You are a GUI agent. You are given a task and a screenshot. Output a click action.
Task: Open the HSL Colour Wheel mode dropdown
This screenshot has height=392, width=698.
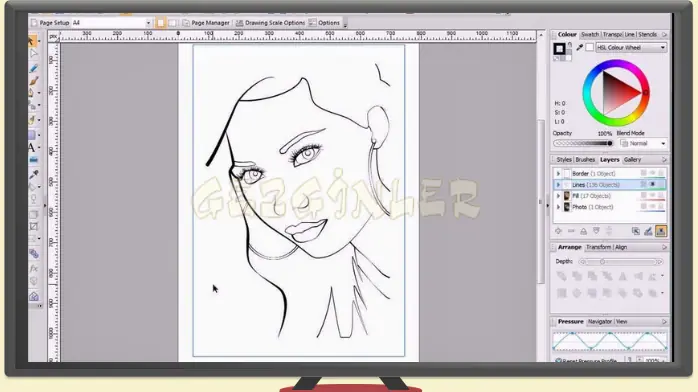[x=631, y=47]
